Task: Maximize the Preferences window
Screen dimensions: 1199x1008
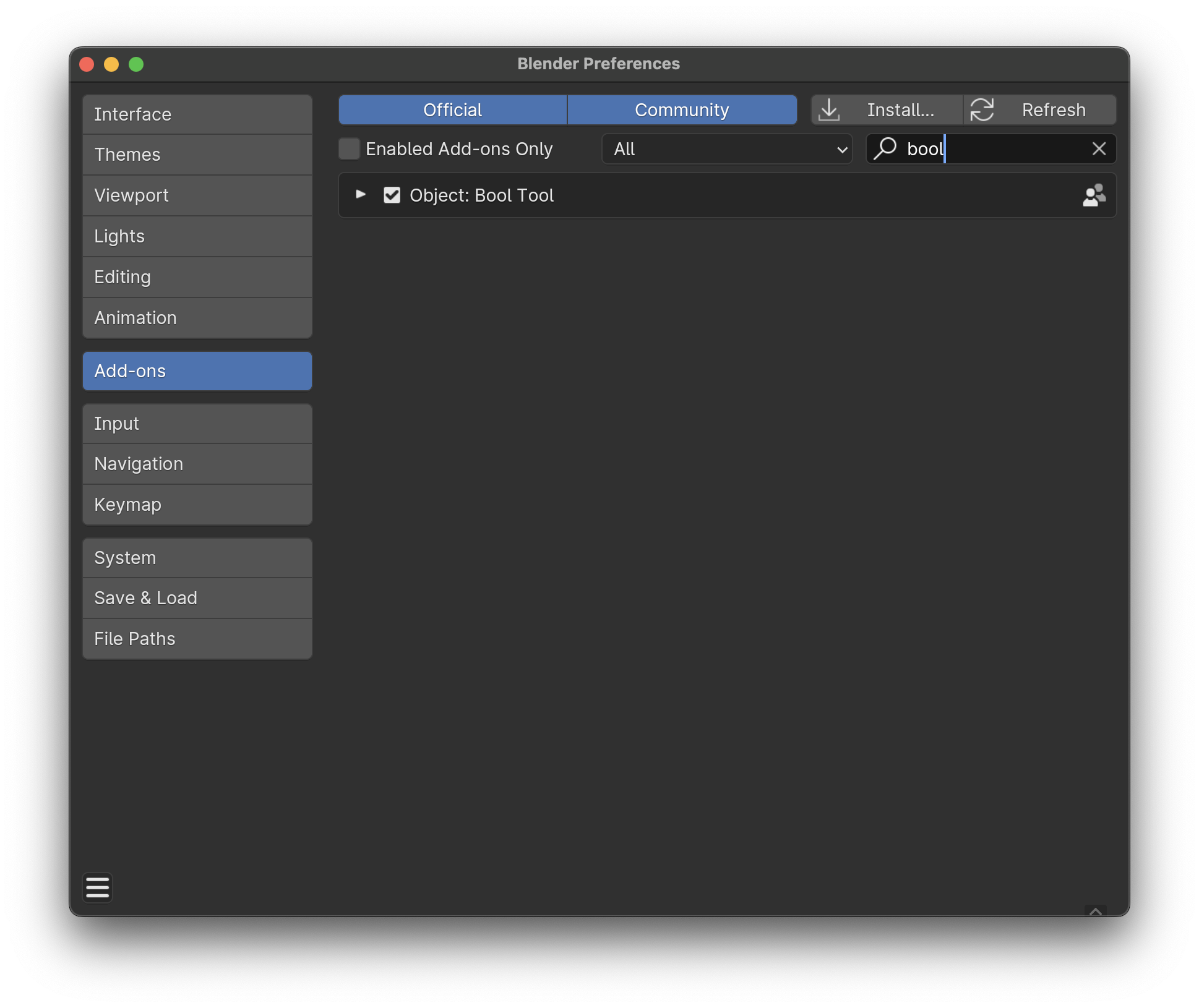Action: tap(136, 64)
